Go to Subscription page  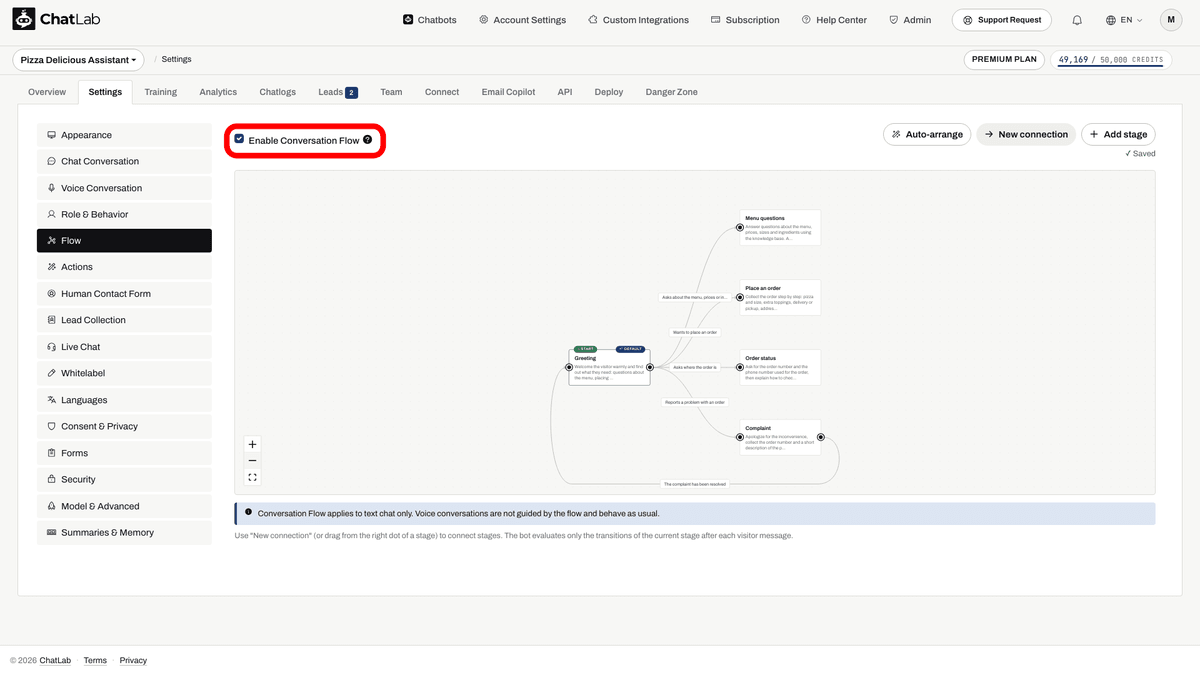(745, 20)
